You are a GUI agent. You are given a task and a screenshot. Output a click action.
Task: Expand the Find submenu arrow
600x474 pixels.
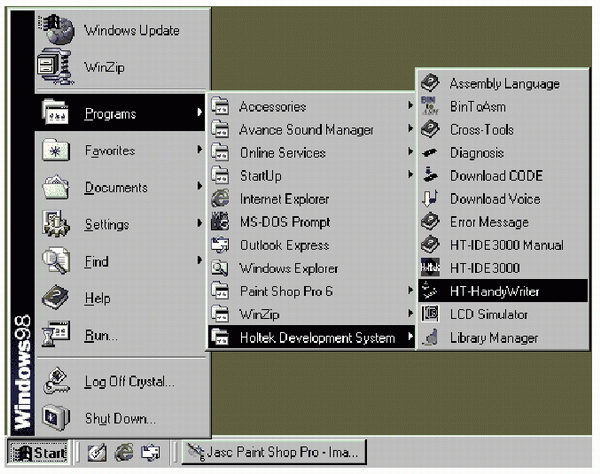pos(199,260)
